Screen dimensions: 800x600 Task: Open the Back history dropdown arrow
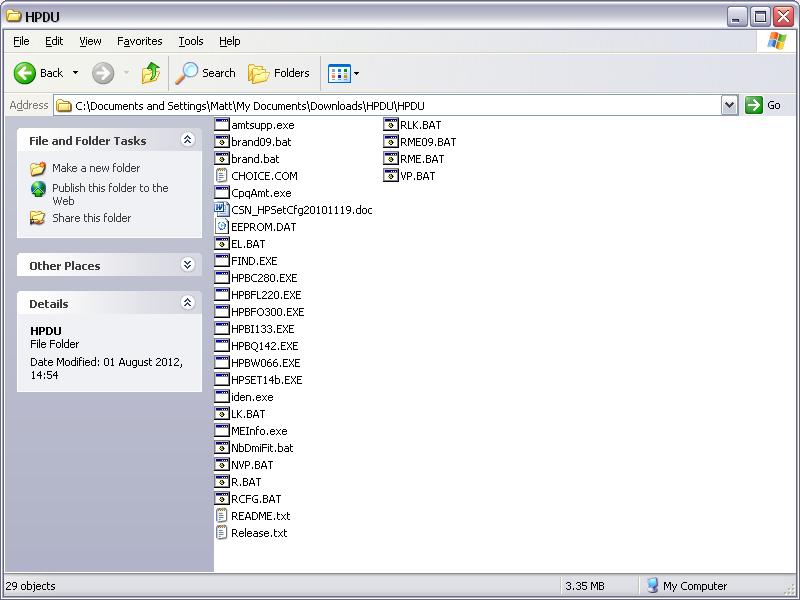(76, 73)
